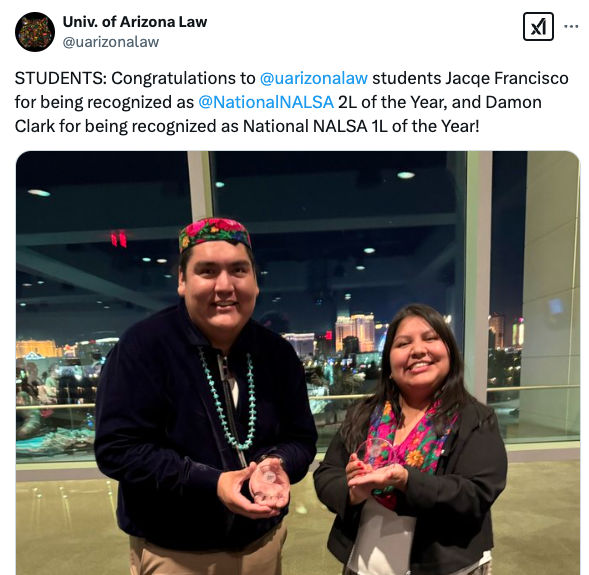
Task: Click the name "Jacqe Francisco" in the tweet
Action: point(507,78)
